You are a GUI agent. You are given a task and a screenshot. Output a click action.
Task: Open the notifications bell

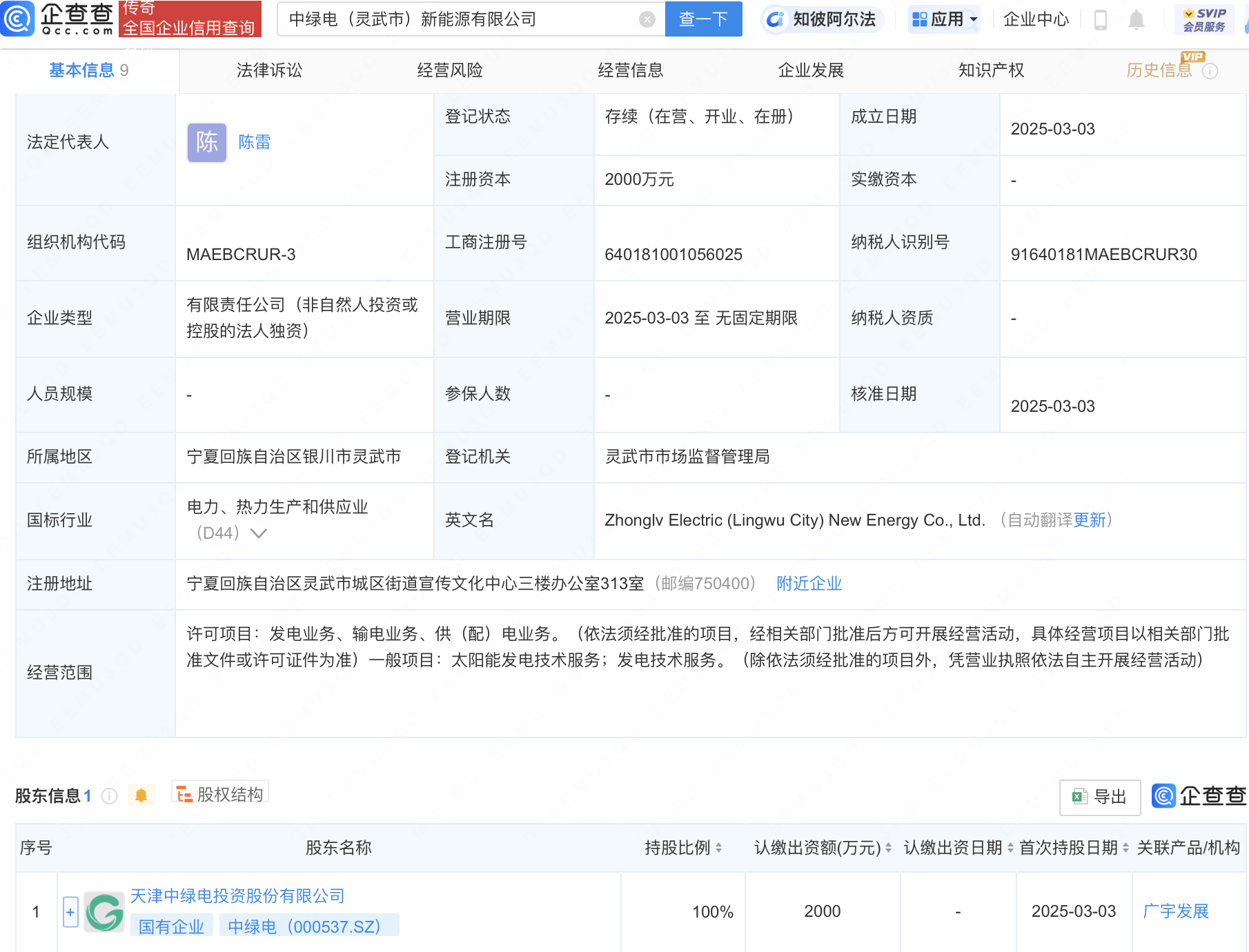click(1136, 20)
